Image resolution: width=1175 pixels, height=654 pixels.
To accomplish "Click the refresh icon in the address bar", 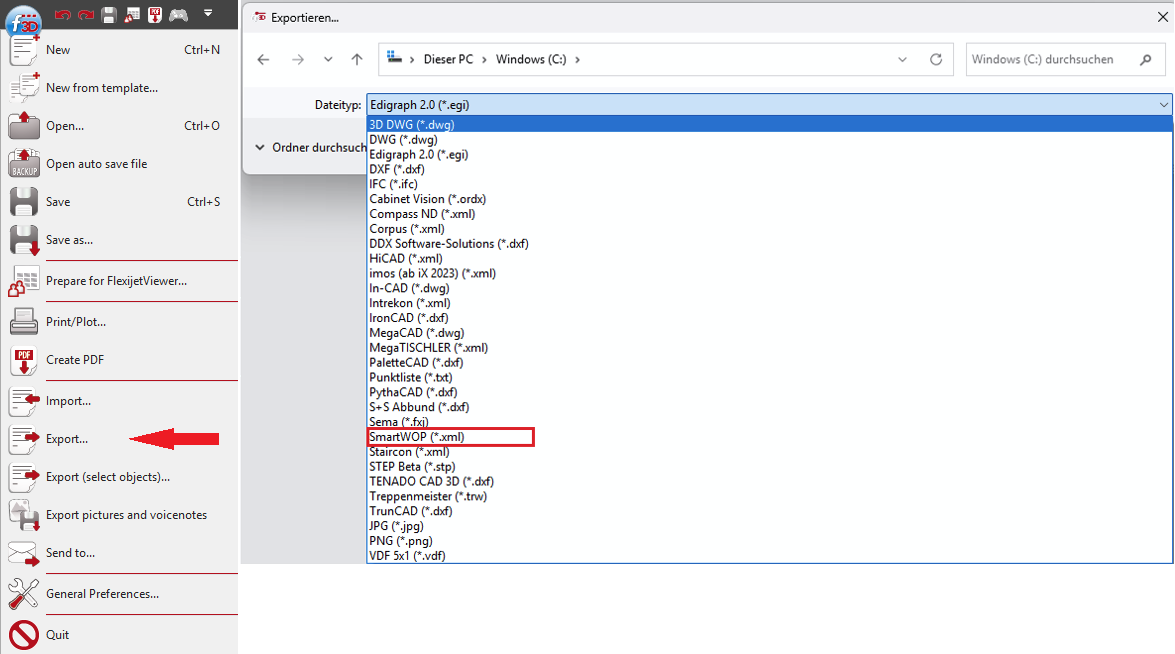I will pos(936,60).
